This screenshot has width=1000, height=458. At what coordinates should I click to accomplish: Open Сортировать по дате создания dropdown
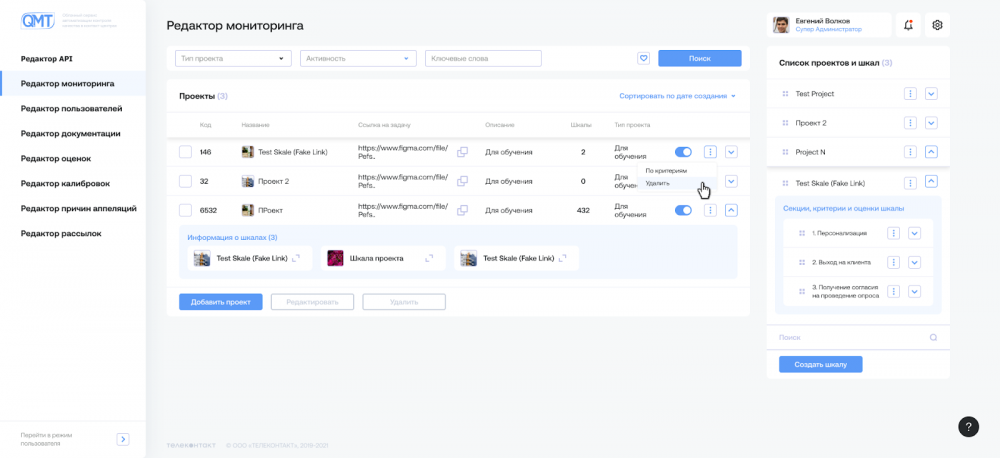tap(677, 96)
